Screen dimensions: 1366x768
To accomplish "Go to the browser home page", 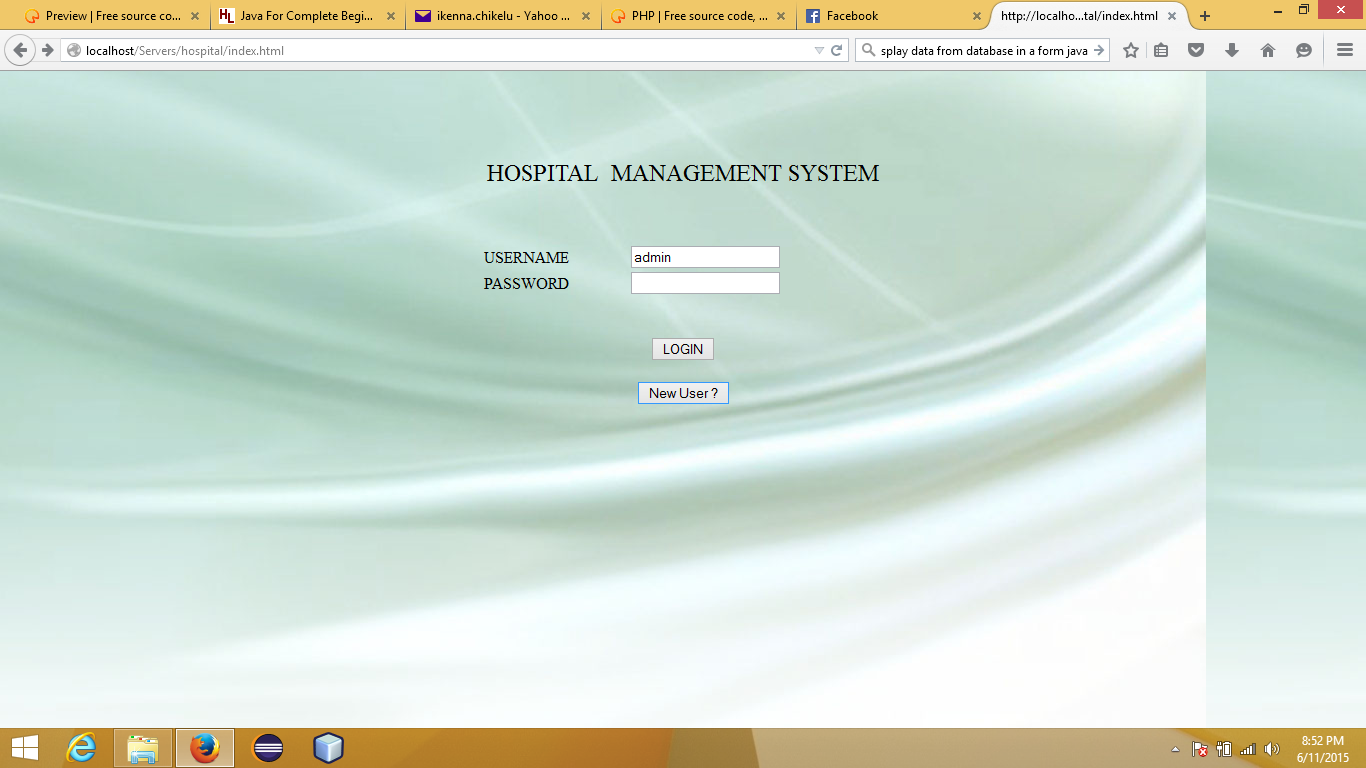I will (x=1266, y=48).
